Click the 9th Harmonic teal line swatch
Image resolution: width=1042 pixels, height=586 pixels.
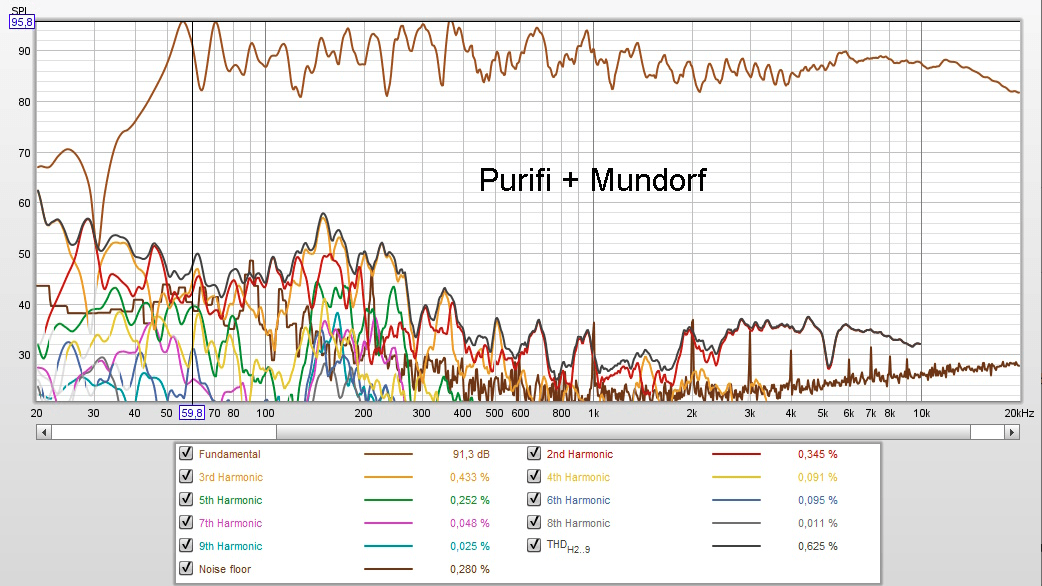click(x=388, y=546)
